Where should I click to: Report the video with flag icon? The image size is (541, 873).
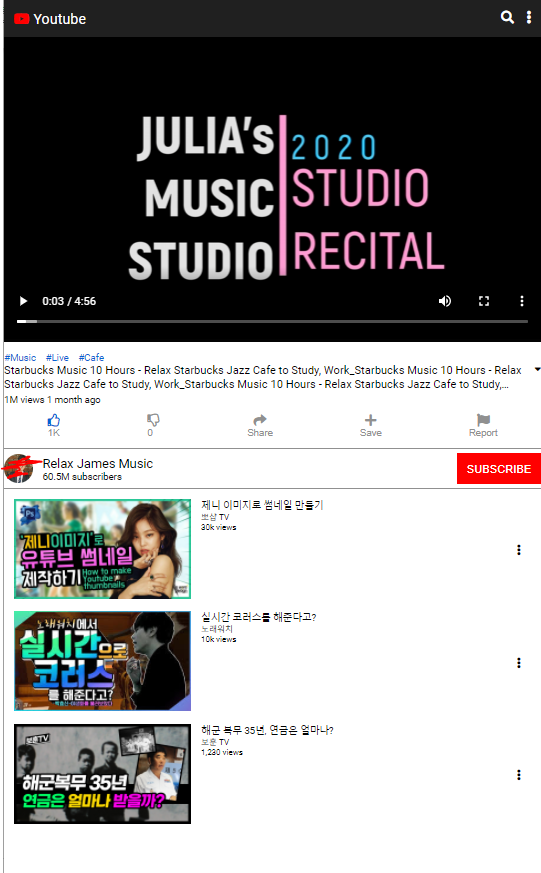pyautogui.click(x=483, y=425)
